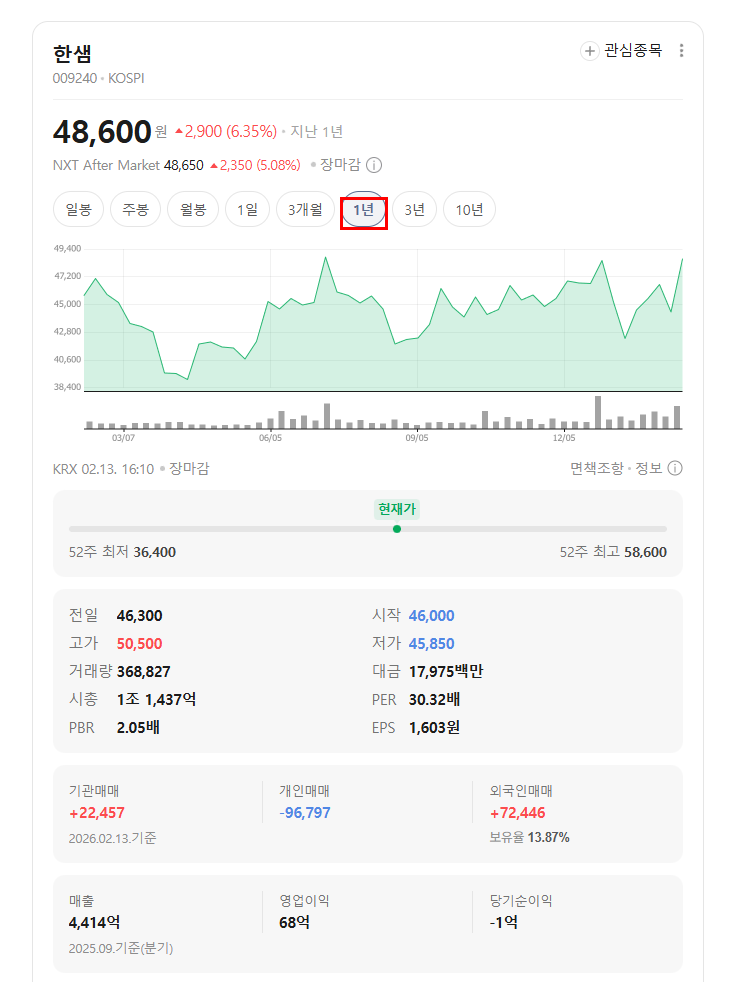Screen dimensions: 739x982
Task: Click the 2025.09.기준(분기) text
Action: (121, 948)
